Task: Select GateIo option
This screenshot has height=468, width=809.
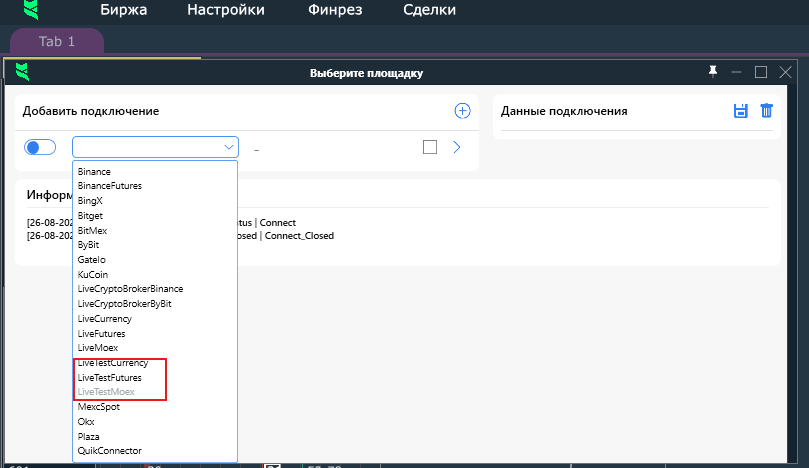Action: point(91,260)
